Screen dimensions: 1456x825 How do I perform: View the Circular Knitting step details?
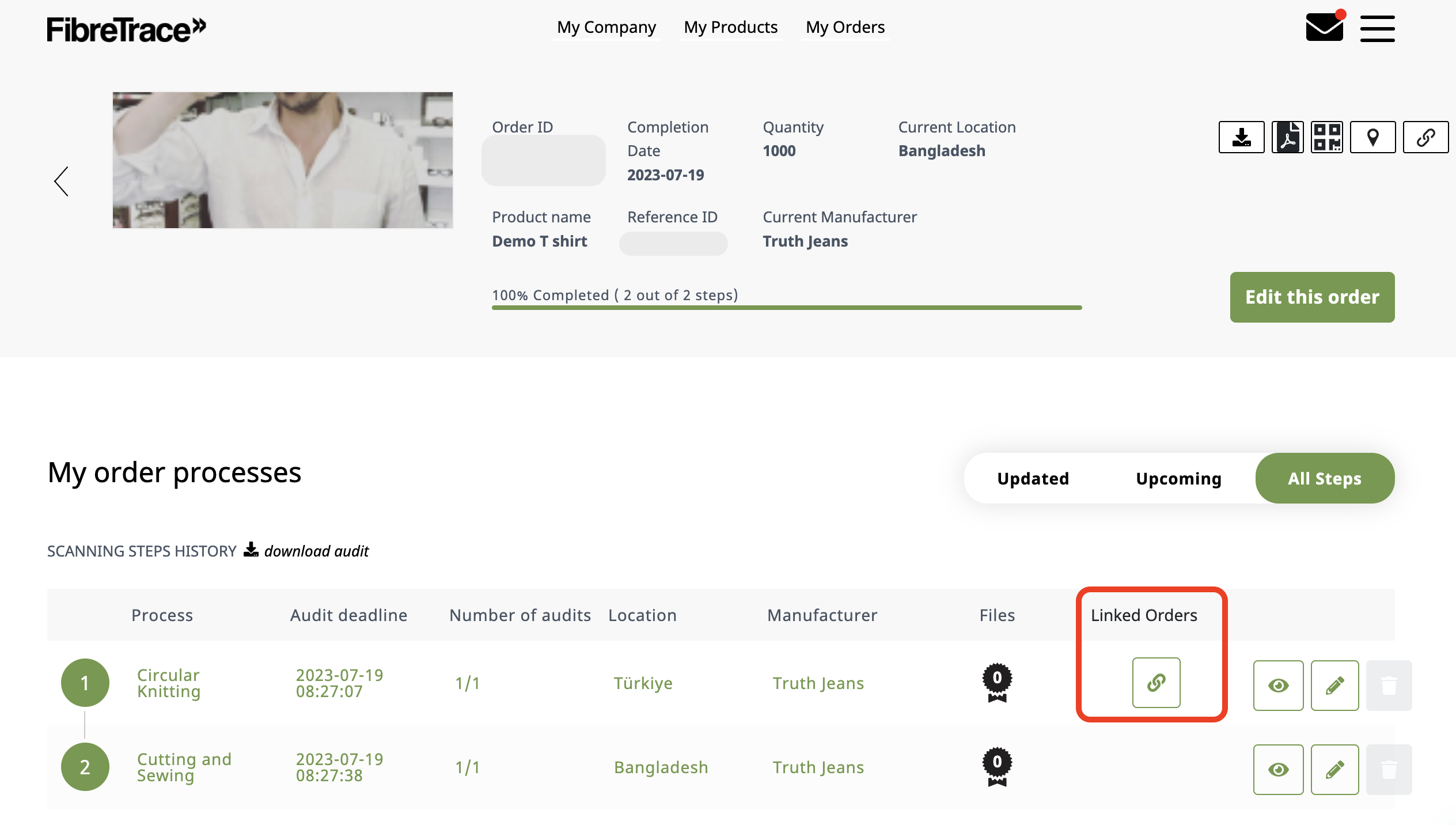(x=1278, y=686)
